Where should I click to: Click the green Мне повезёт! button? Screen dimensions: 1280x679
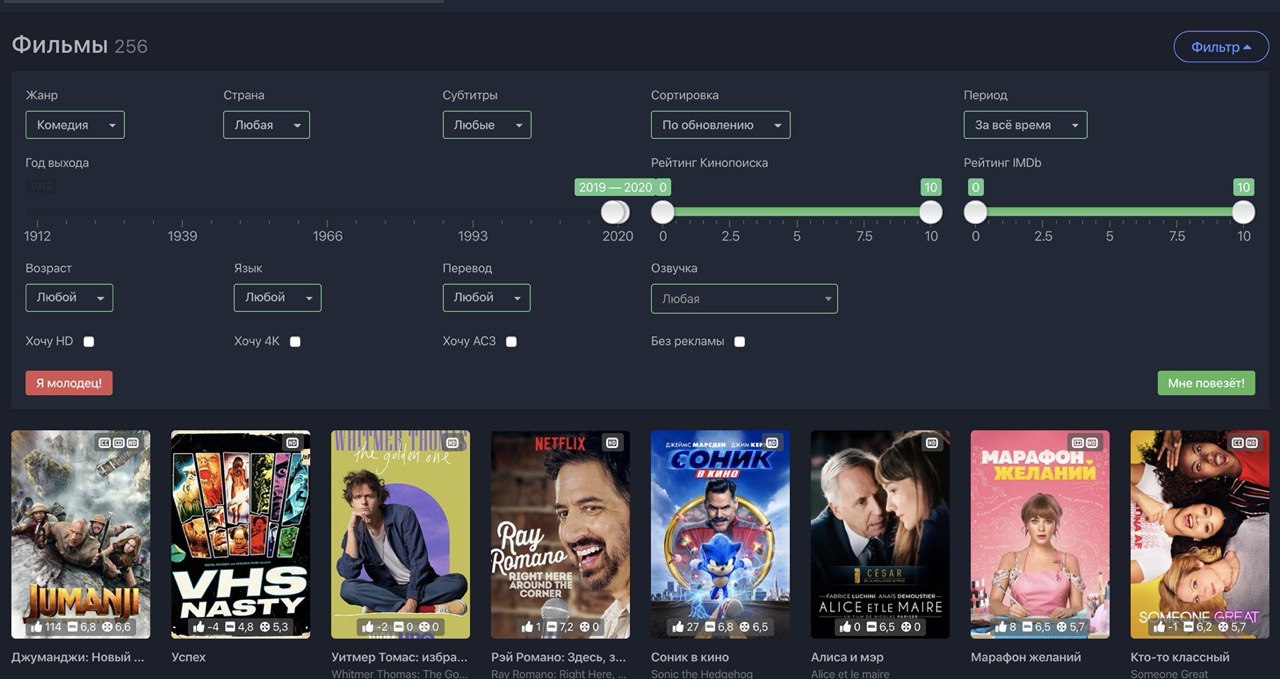(x=1206, y=383)
